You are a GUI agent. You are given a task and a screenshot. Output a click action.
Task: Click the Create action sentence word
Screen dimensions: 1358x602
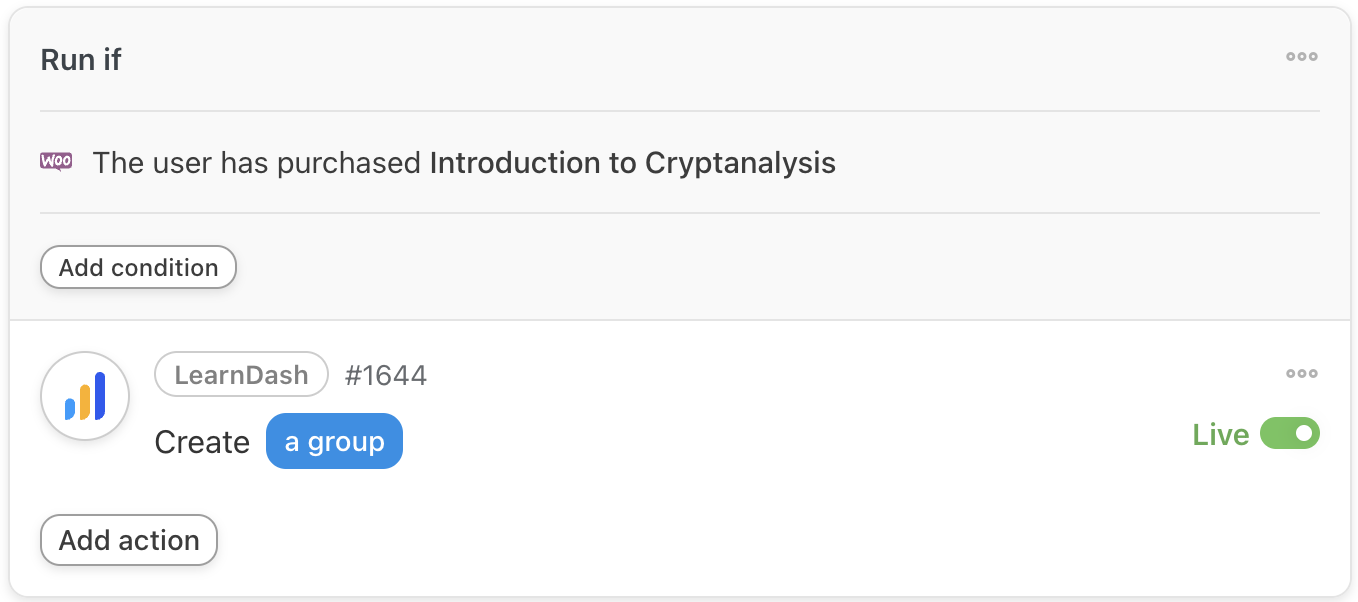[202, 443]
